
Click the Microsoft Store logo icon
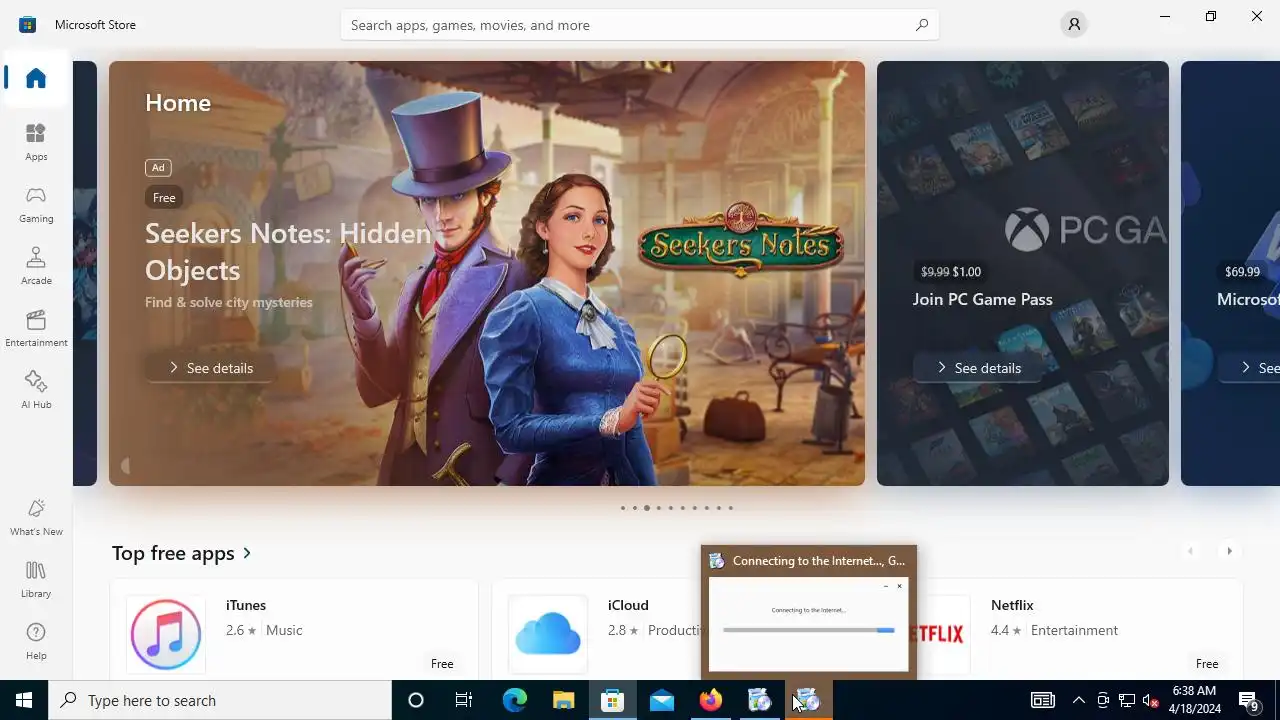(27, 24)
